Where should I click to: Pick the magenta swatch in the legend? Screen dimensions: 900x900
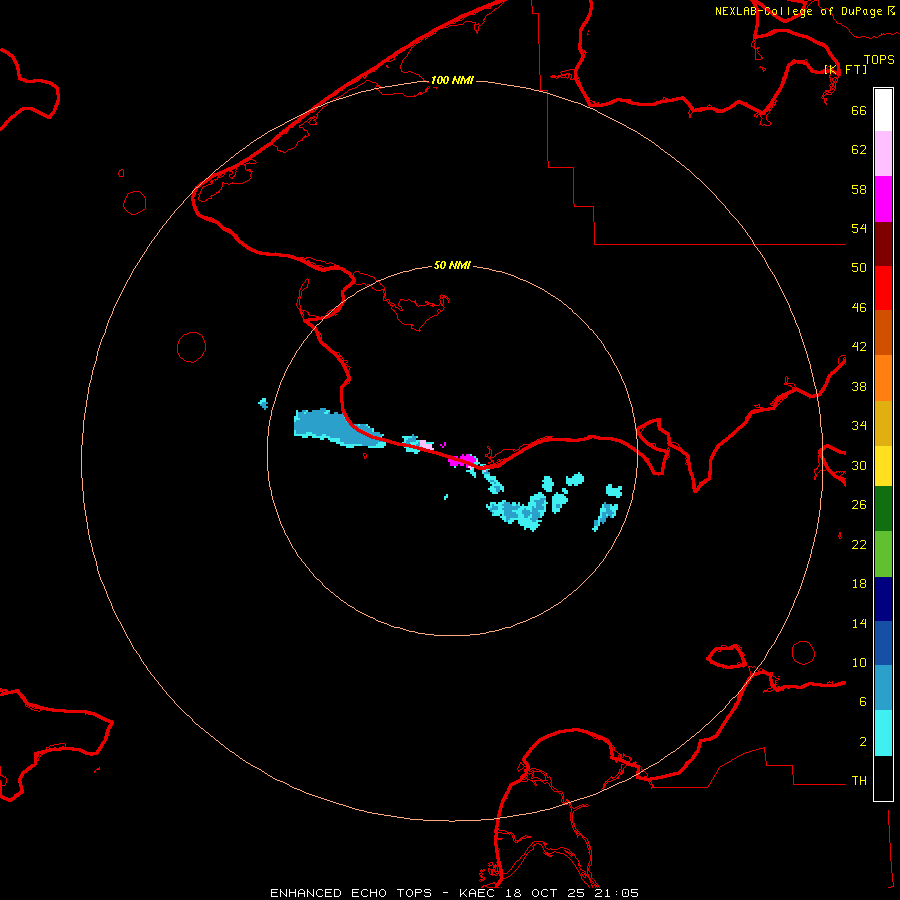click(883, 199)
